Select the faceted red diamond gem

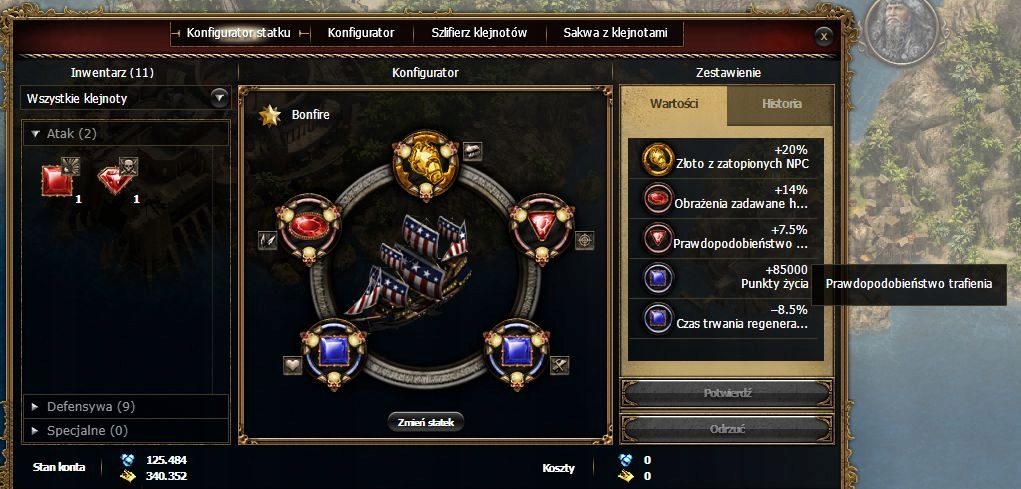(x=115, y=180)
